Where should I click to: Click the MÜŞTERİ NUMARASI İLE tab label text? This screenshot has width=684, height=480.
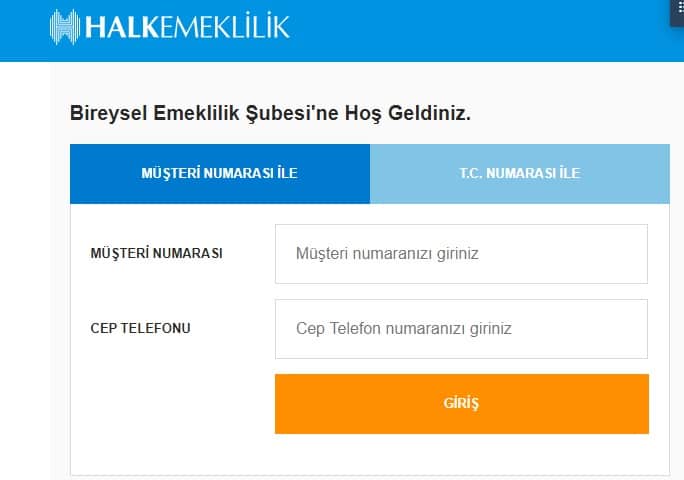219,173
